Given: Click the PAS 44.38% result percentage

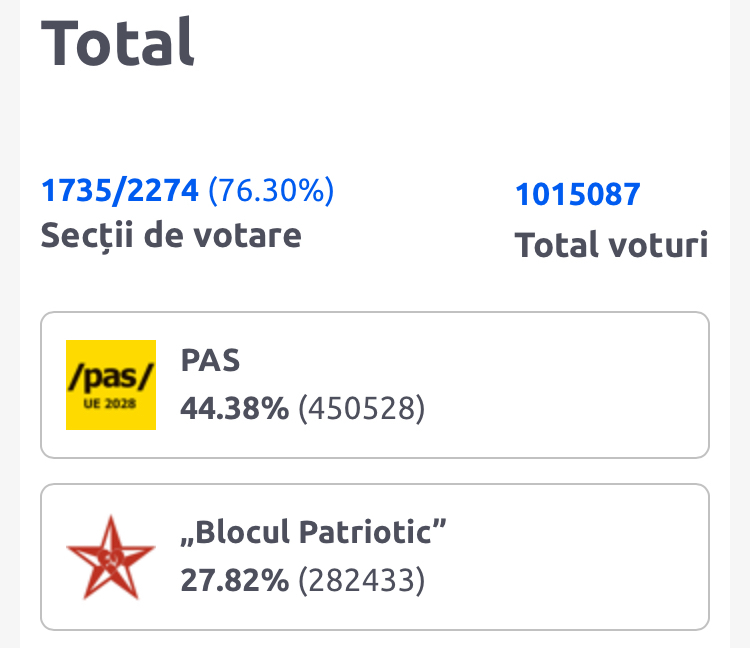Looking at the screenshot, I should pyautogui.click(x=234, y=408).
